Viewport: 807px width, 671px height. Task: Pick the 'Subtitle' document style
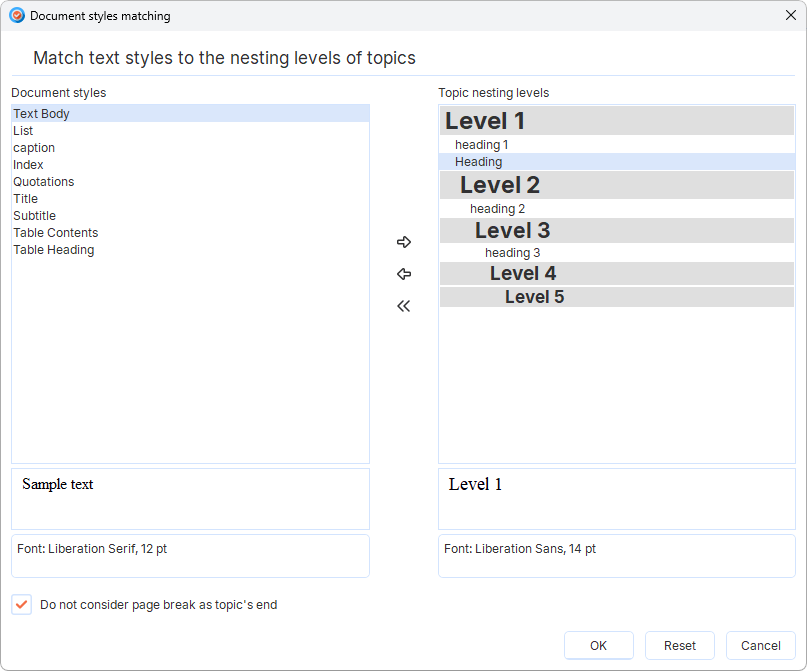[x=35, y=216]
